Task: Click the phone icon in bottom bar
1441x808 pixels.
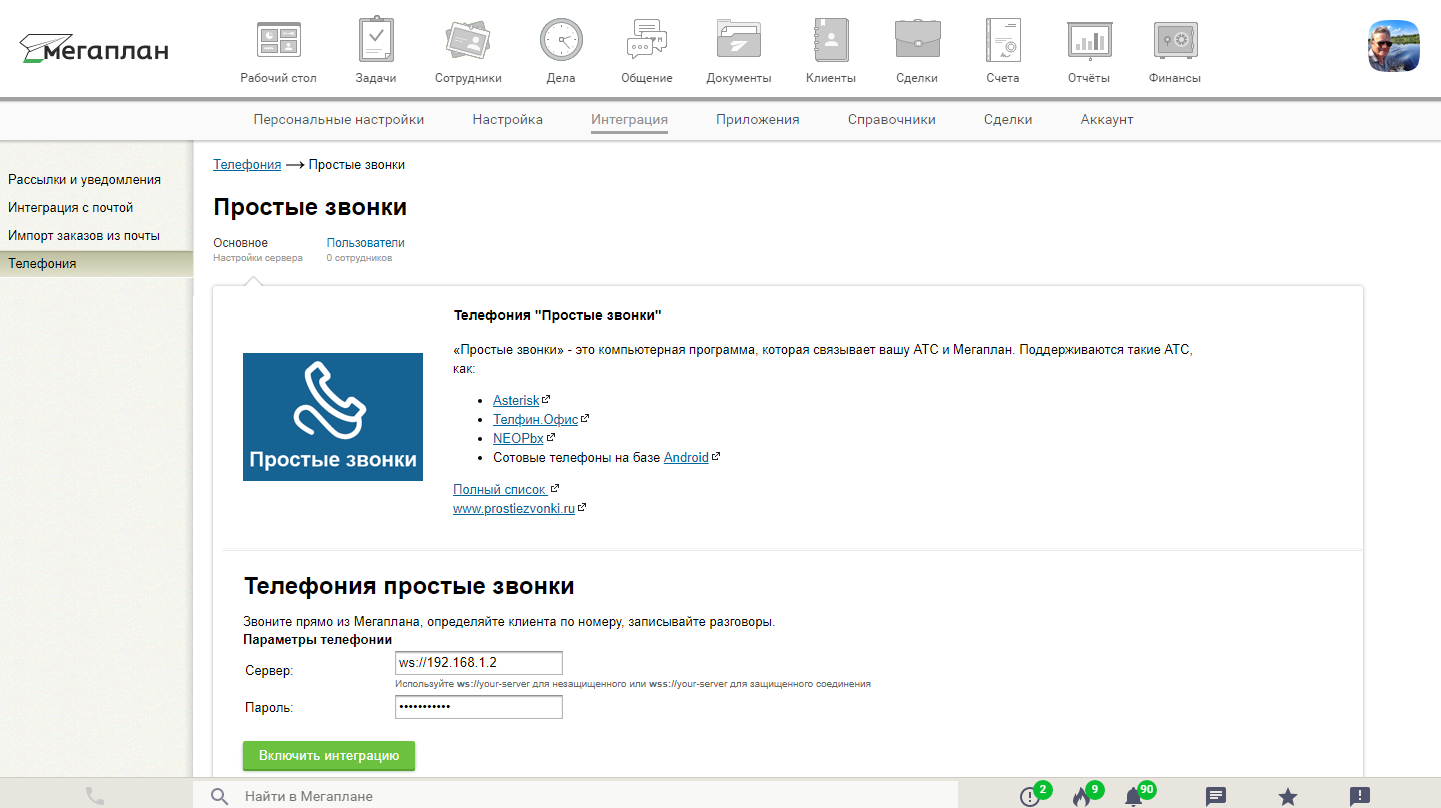Action: (95, 796)
